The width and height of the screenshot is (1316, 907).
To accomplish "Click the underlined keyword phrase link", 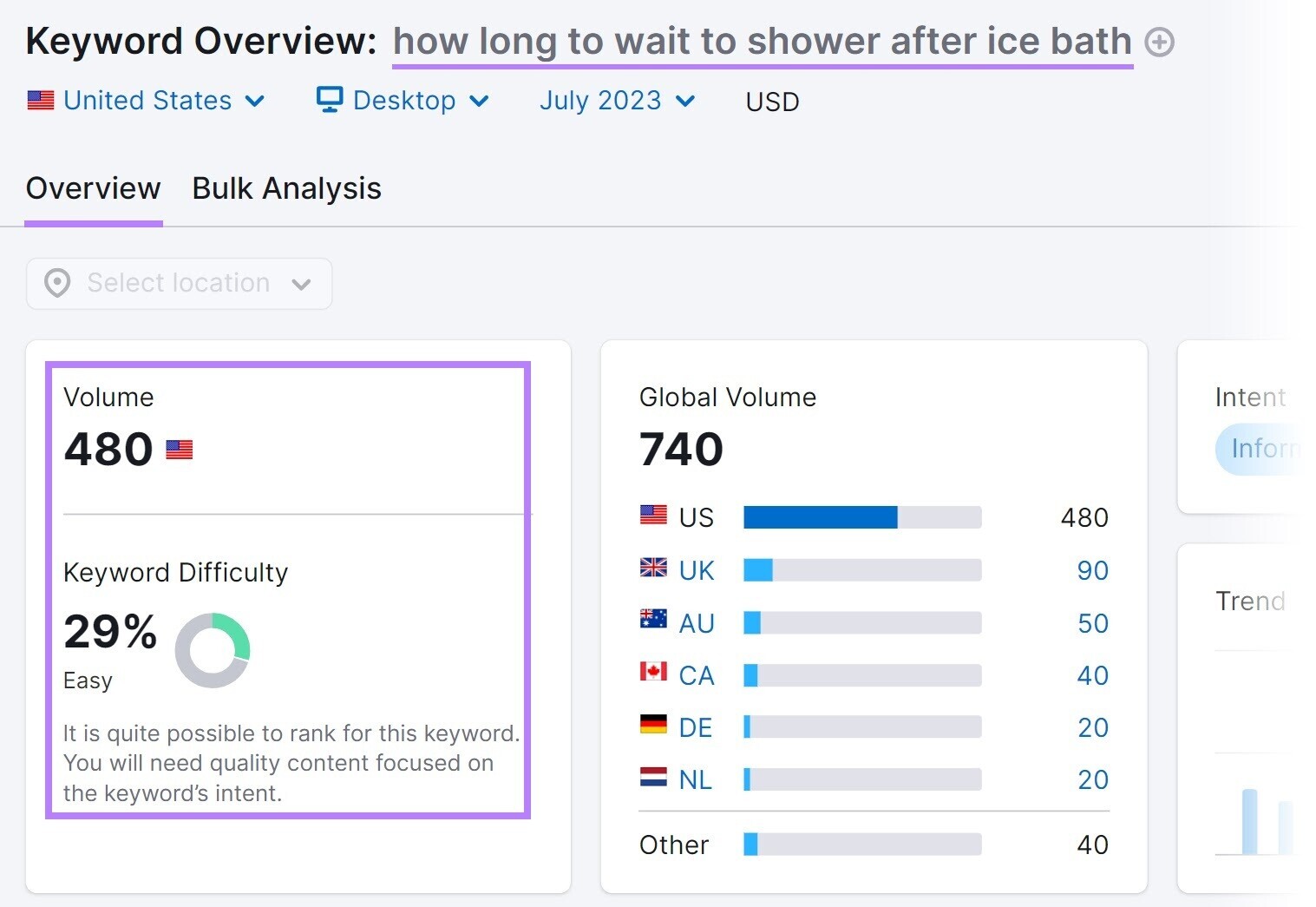I will (x=762, y=41).
